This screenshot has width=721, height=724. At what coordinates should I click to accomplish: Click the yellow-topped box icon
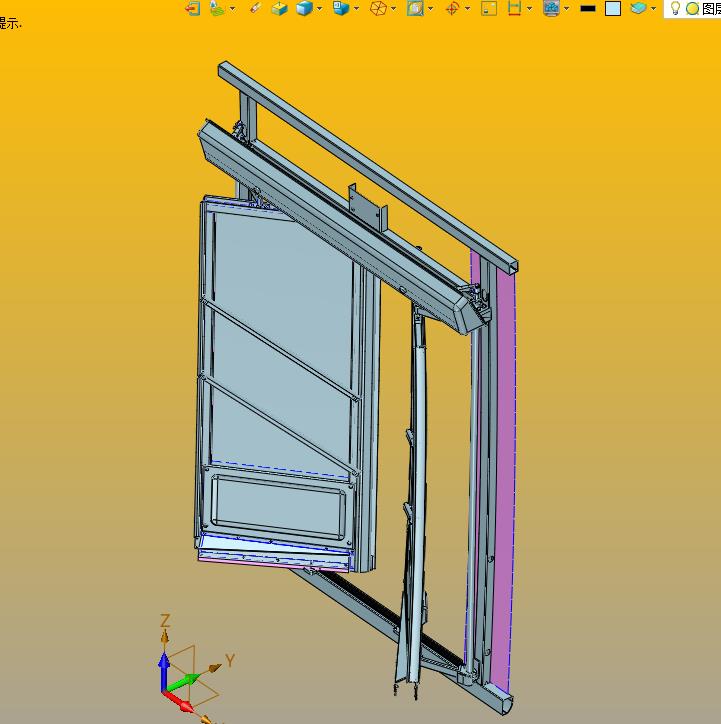click(x=279, y=8)
